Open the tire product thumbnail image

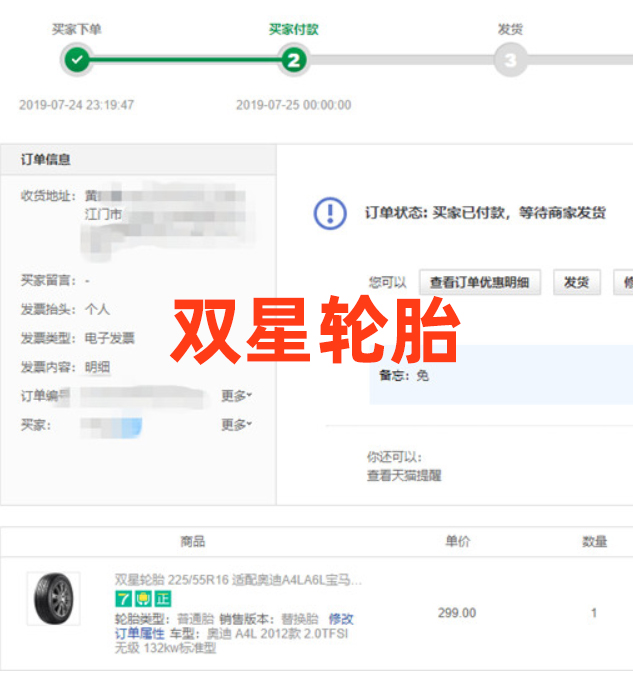(x=53, y=599)
